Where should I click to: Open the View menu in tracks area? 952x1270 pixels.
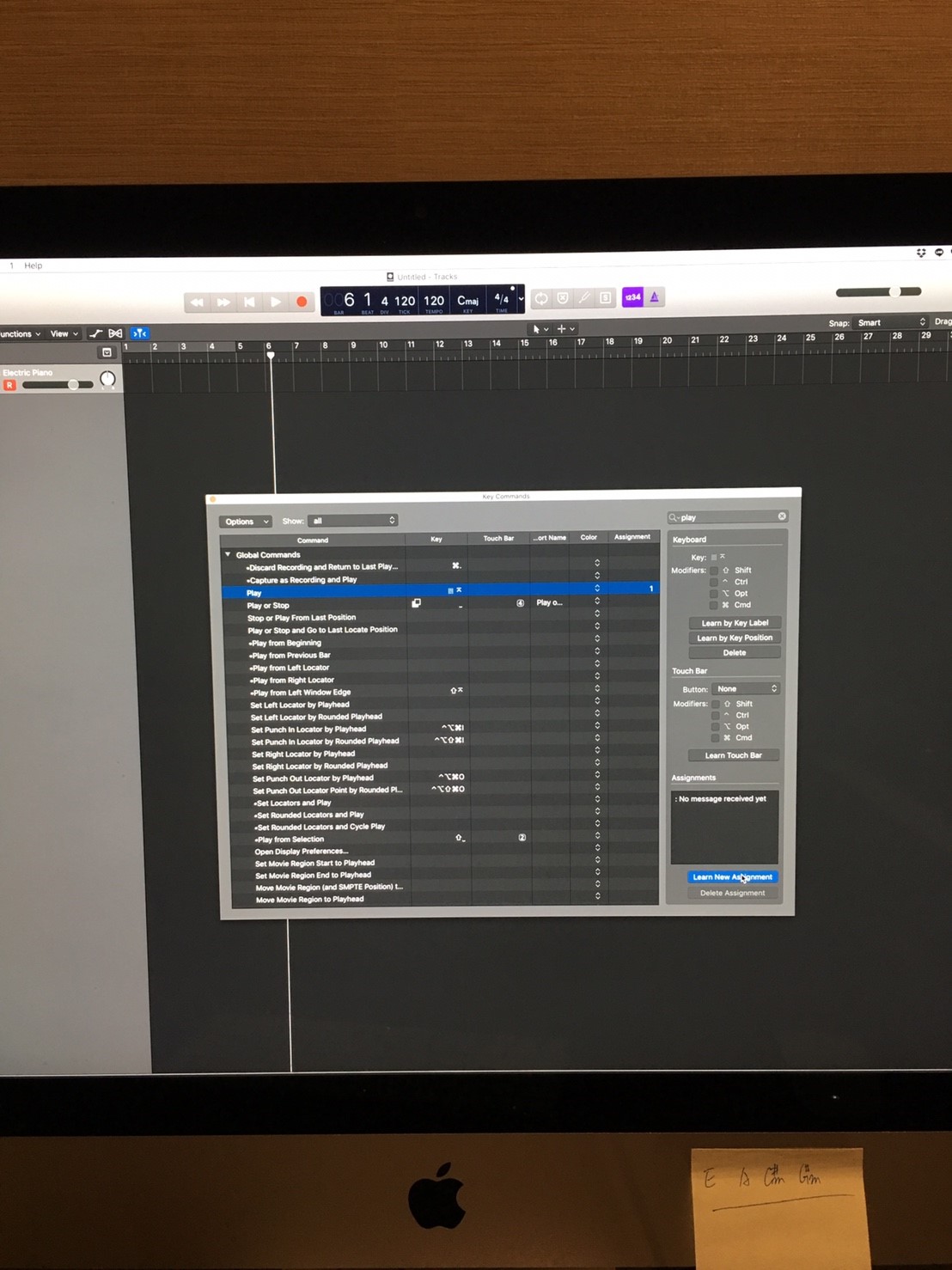[64, 333]
